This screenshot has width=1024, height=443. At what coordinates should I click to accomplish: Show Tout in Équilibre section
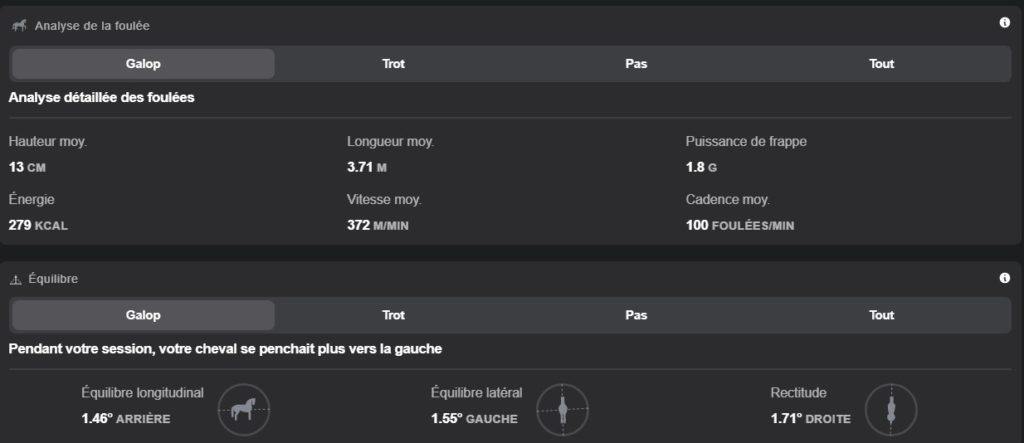(881, 315)
